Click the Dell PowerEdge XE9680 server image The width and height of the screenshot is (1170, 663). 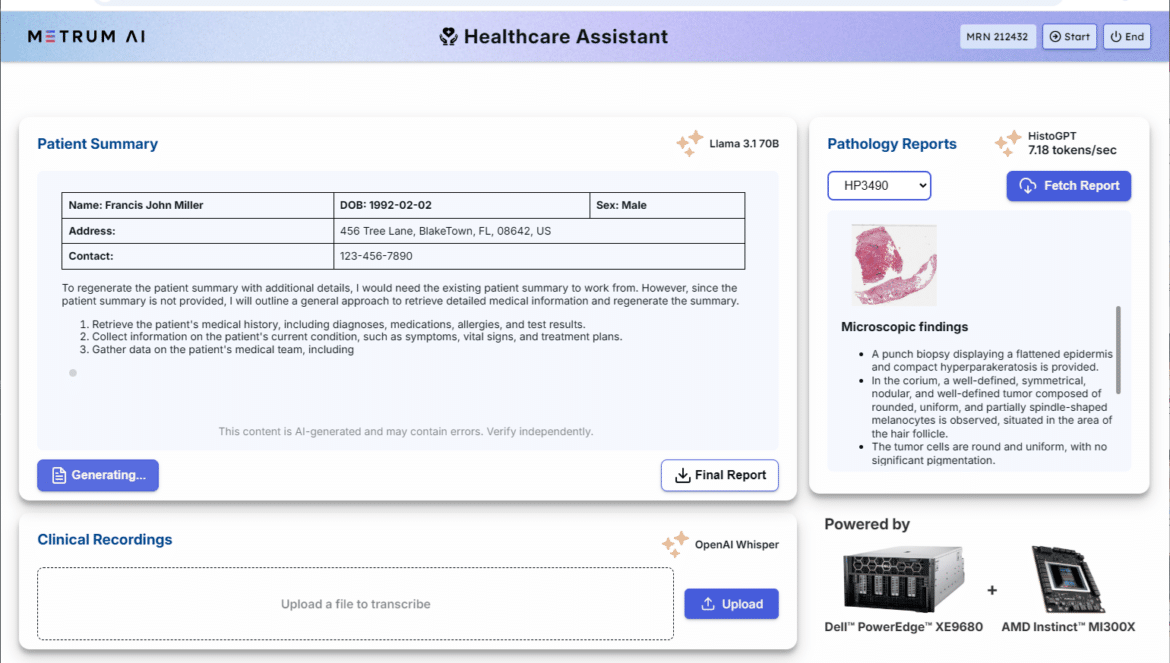click(x=904, y=579)
